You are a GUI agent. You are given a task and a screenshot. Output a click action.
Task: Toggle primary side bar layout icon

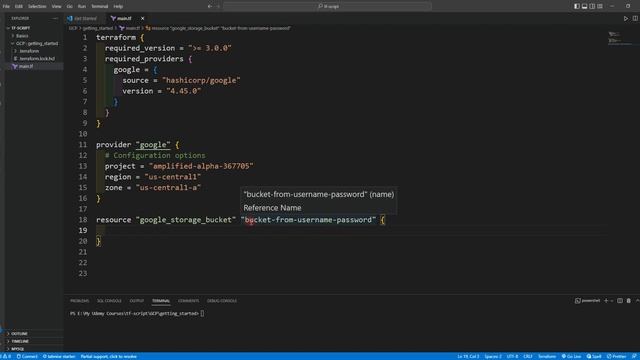[577, 6]
